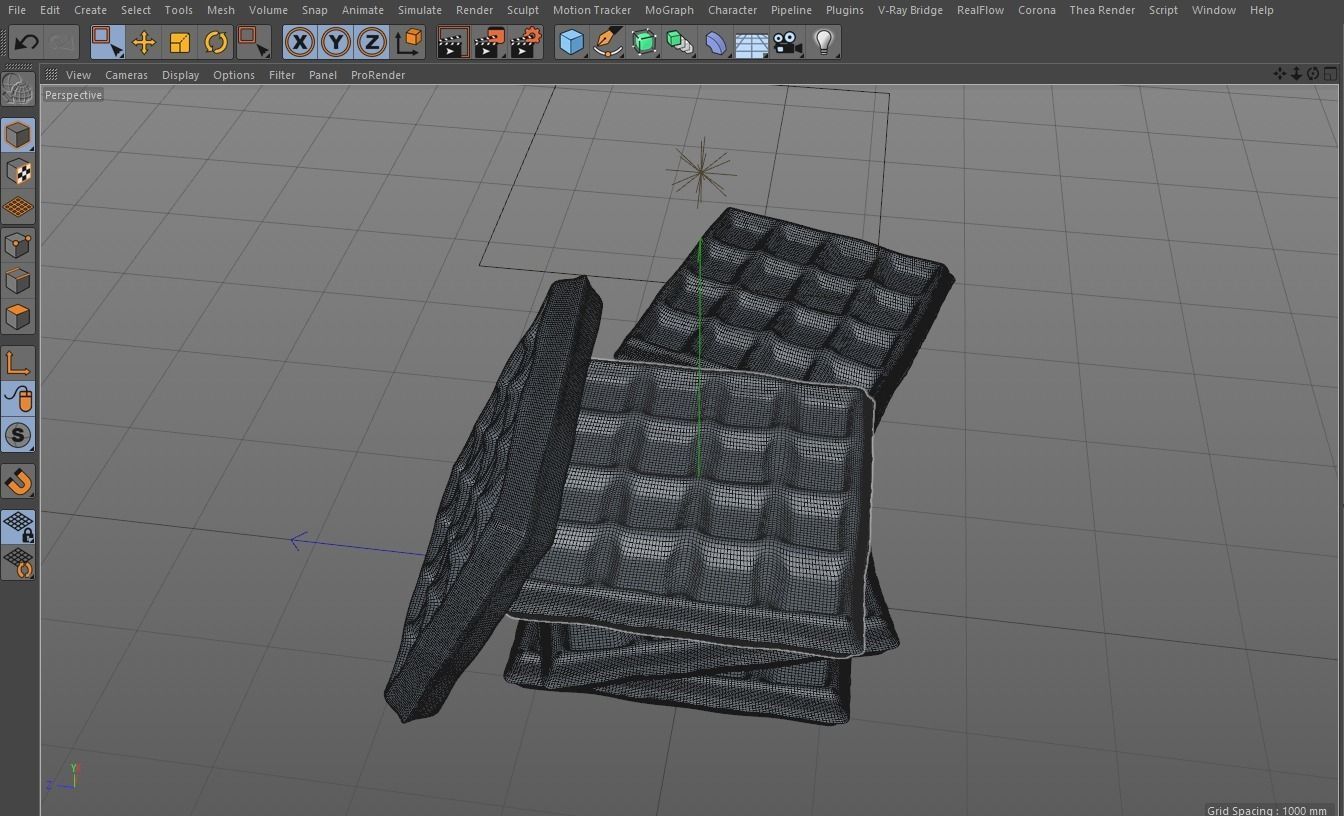This screenshot has height=816, width=1344.
Task: Open the Sculpt menu
Action: [x=523, y=10]
